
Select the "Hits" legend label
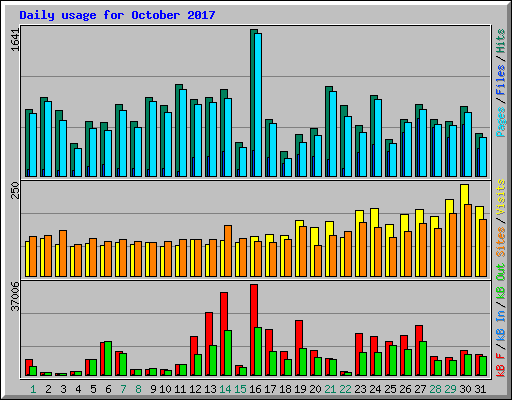coord(500,41)
